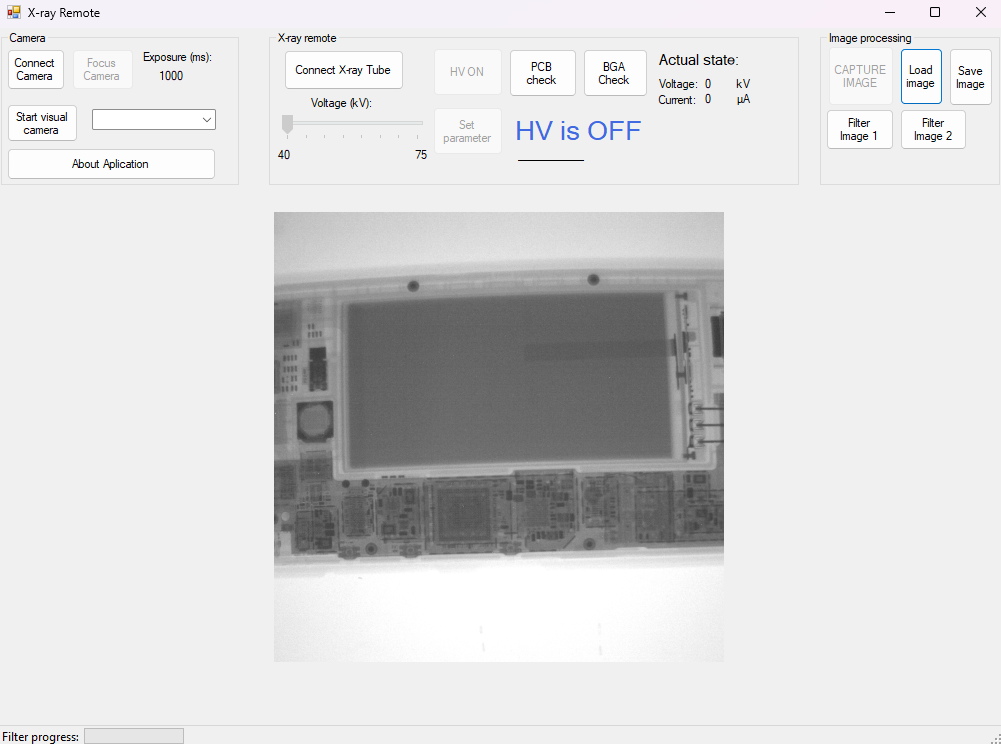
Task: Click the X-ray image of the circuit board
Action: [499, 437]
